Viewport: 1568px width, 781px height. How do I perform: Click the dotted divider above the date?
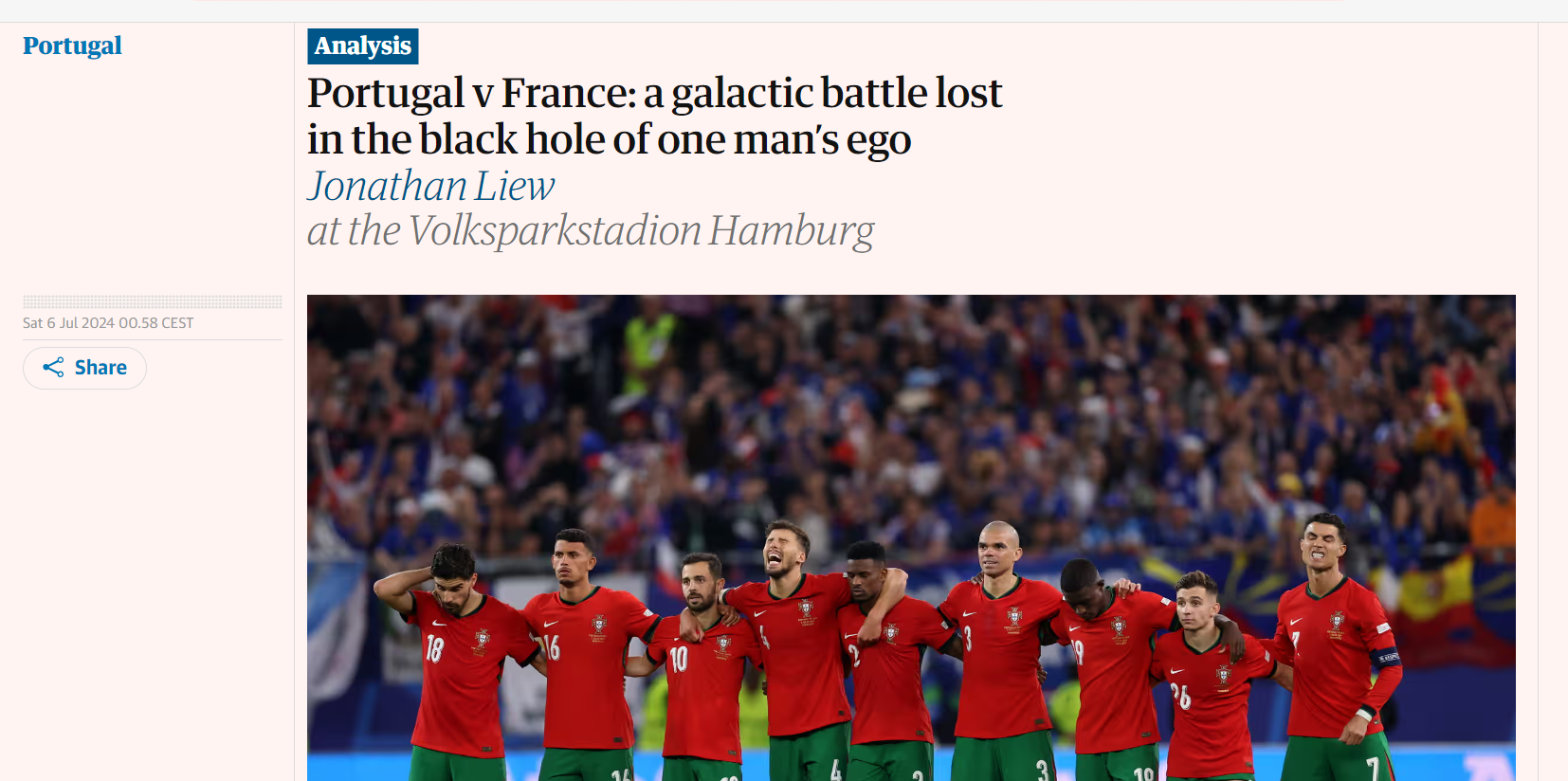(x=153, y=302)
